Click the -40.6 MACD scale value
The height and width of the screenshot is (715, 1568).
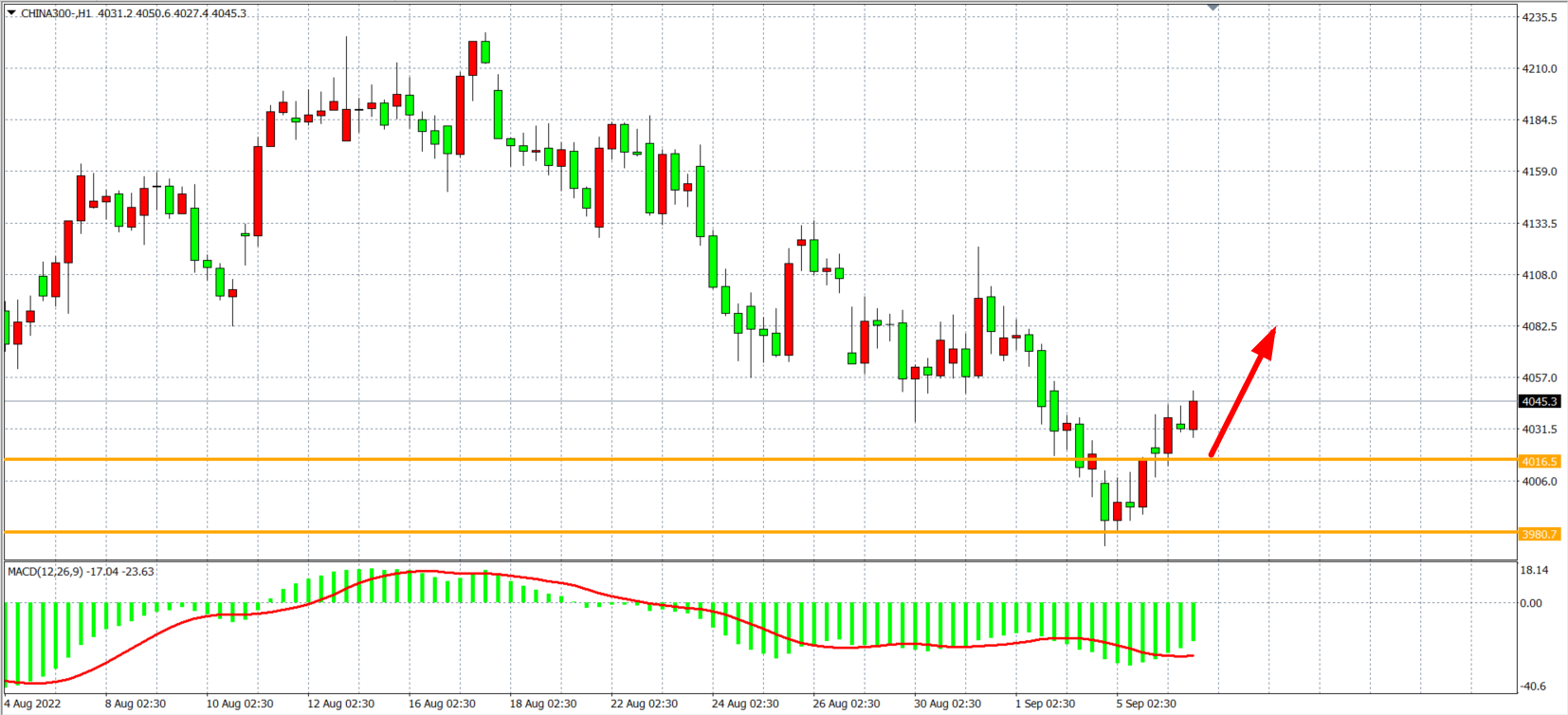[x=1535, y=686]
